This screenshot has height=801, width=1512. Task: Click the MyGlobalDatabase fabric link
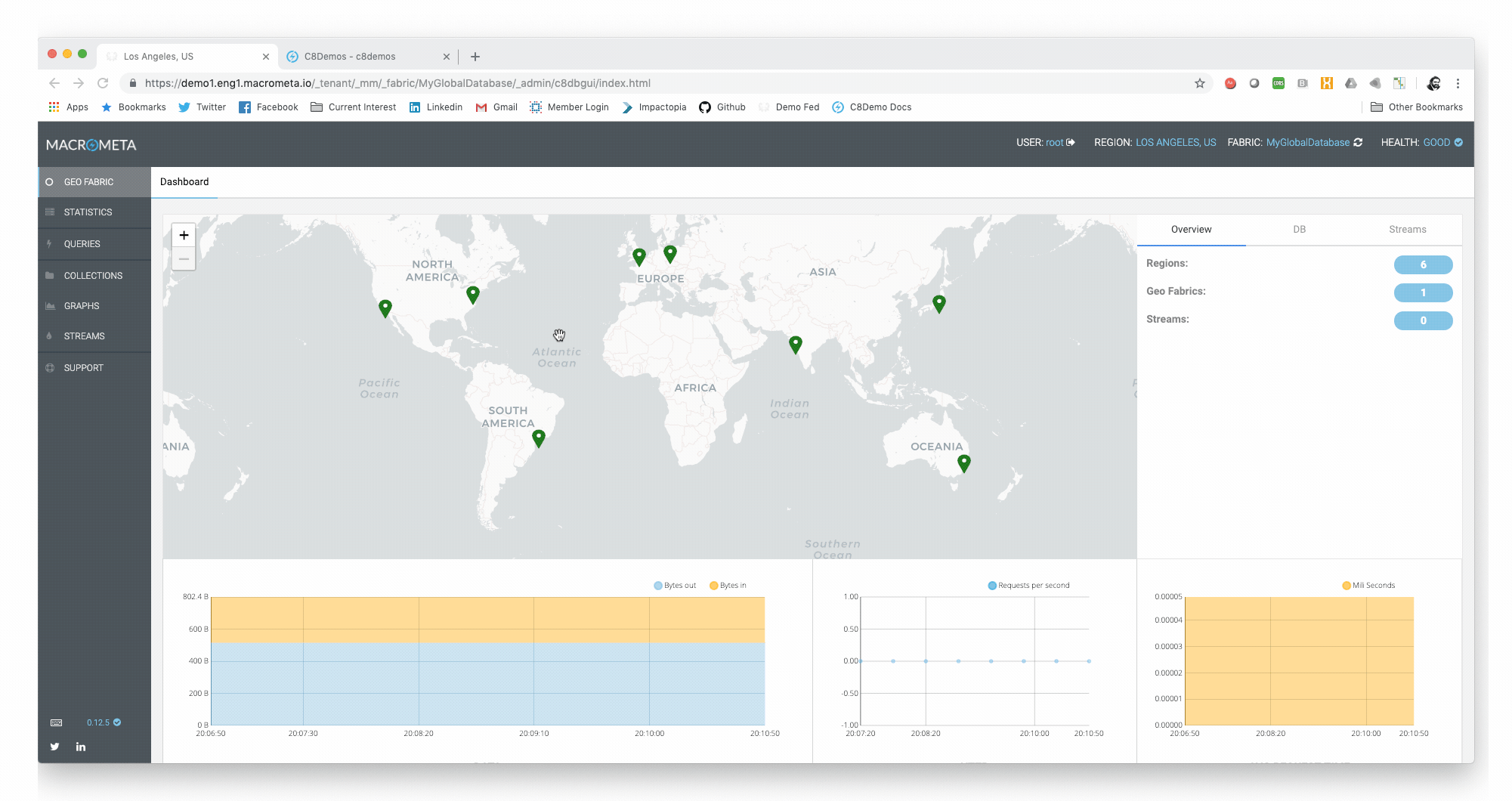tap(1308, 143)
